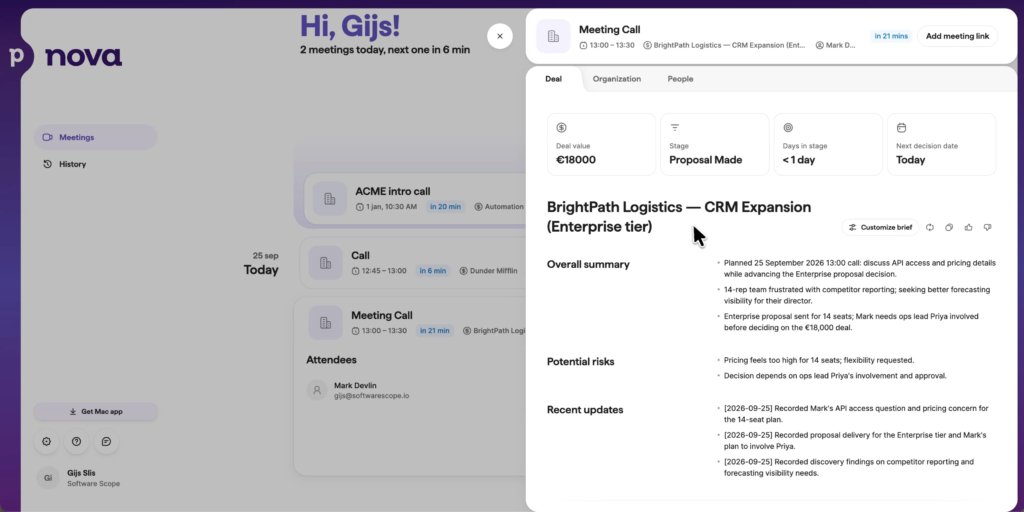Click Next decision date calendar icon
The width and height of the screenshot is (1024, 512).
coord(901,127)
